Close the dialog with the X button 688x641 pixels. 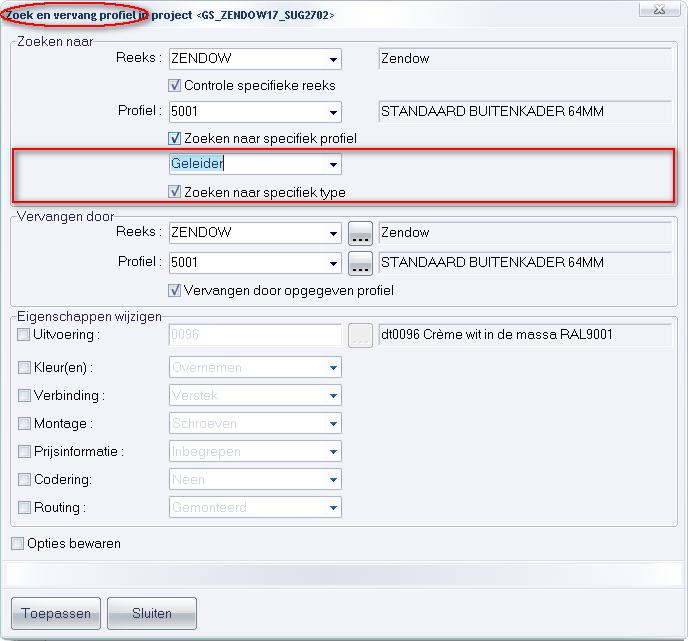pyautogui.click(x=659, y=10)
